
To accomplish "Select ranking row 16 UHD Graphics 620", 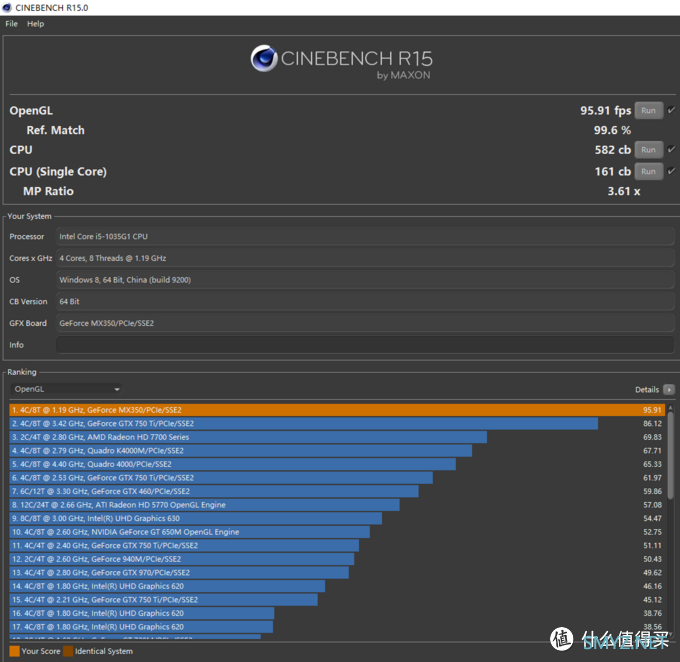I will coord(337,613).
